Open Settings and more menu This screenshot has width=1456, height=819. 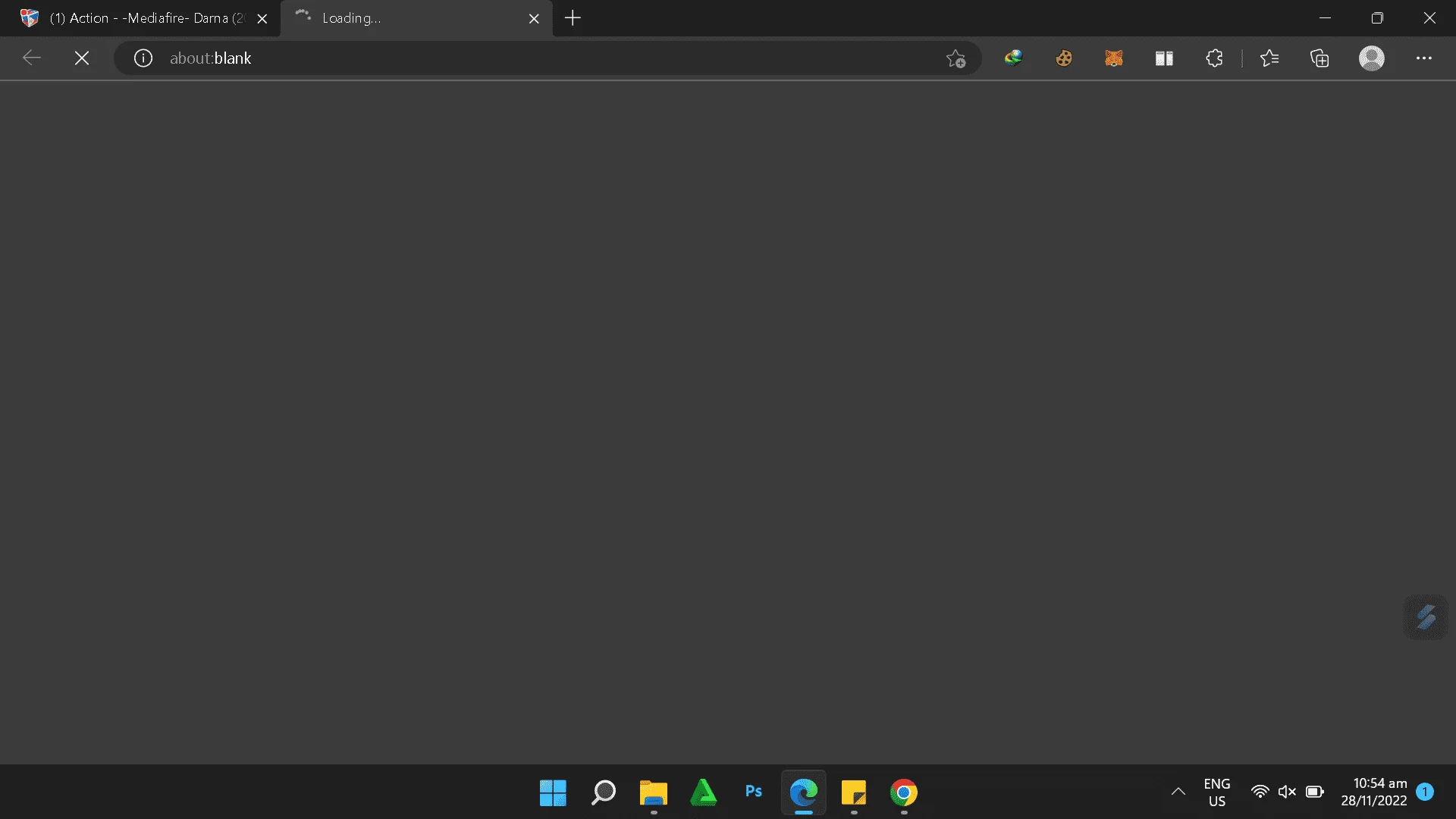(1424, 58)
